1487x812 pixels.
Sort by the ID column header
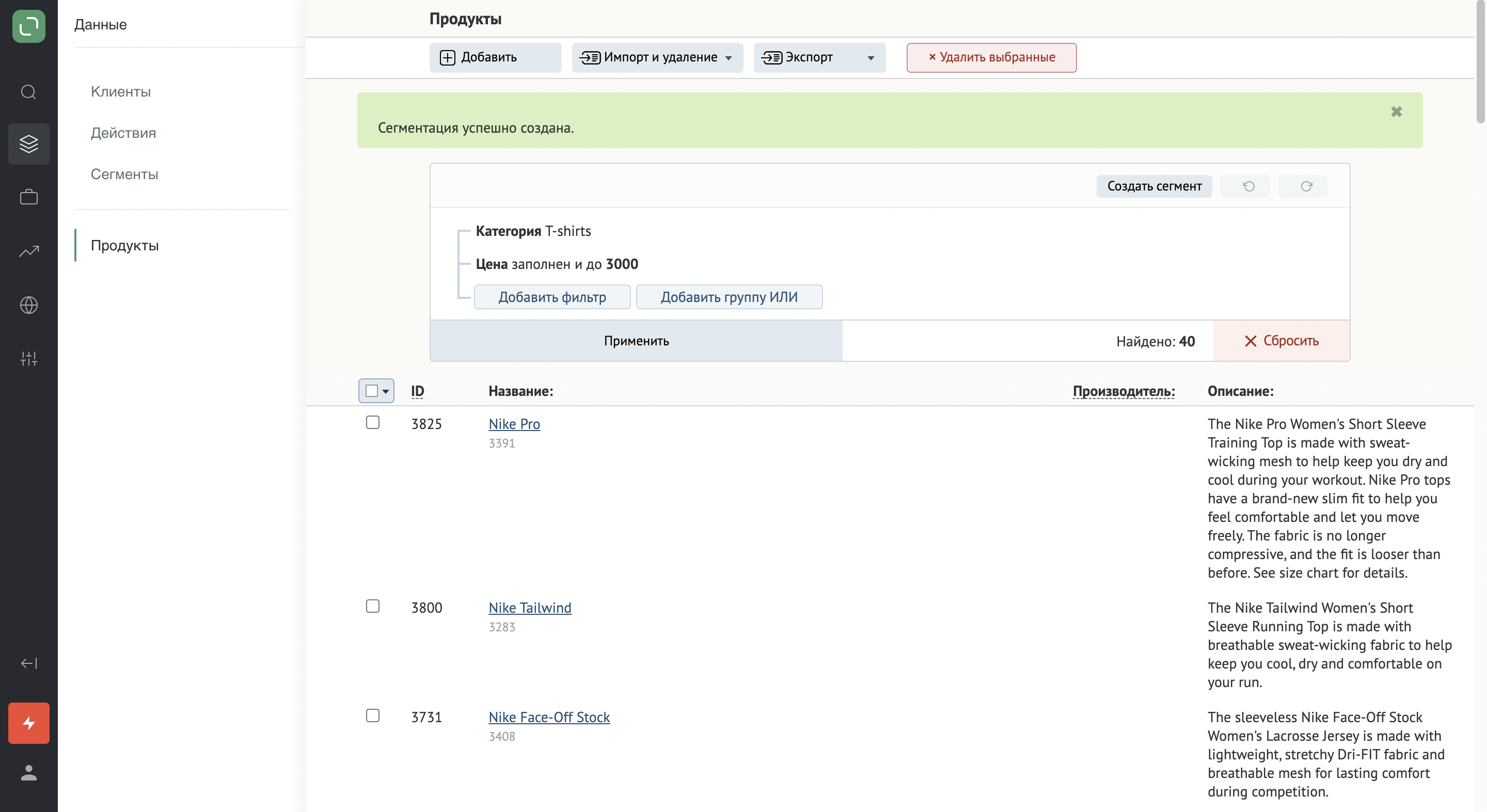[x=417, y=391]
